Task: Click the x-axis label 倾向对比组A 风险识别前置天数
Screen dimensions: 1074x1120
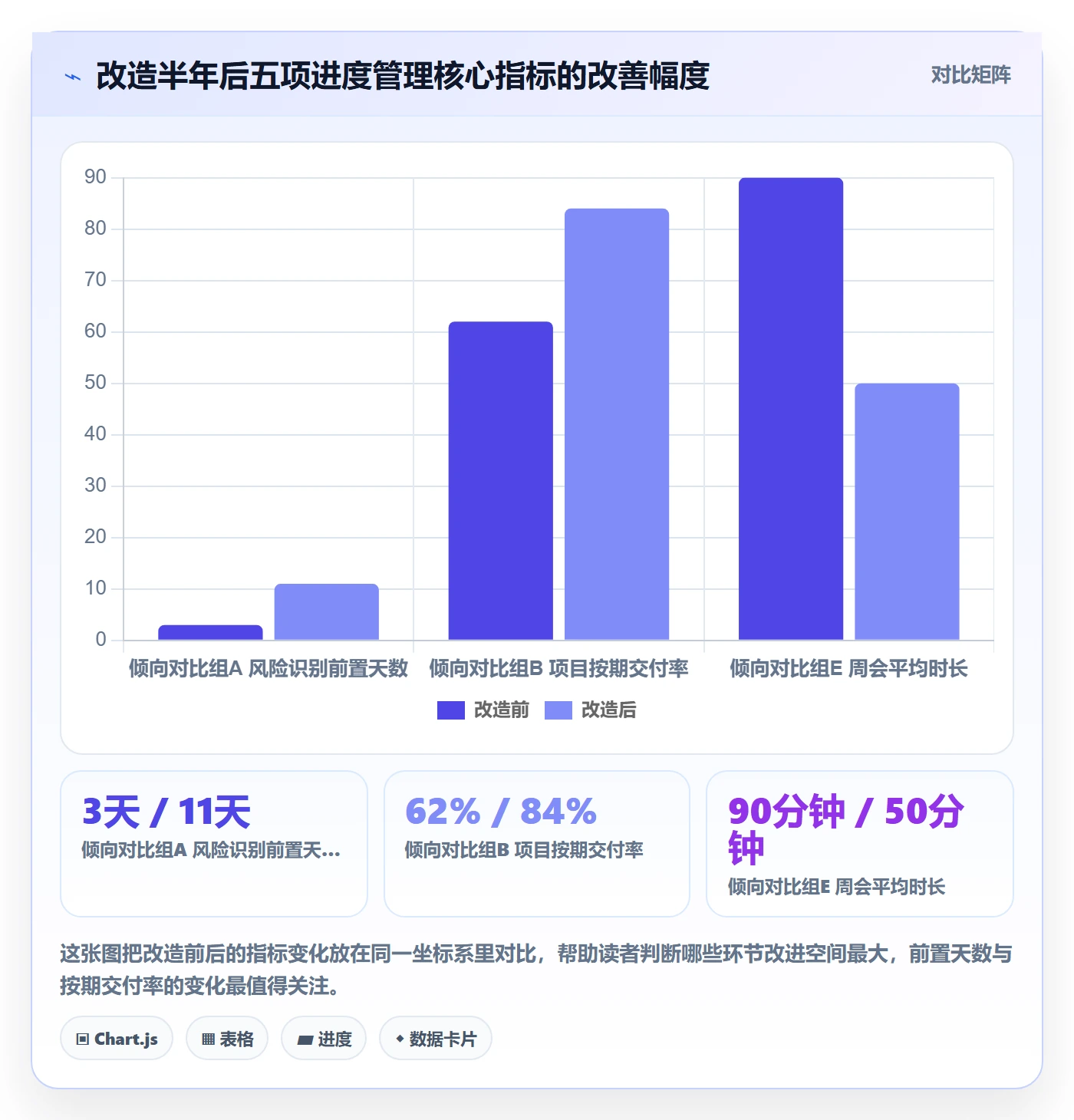Action: tap(268, 669)
